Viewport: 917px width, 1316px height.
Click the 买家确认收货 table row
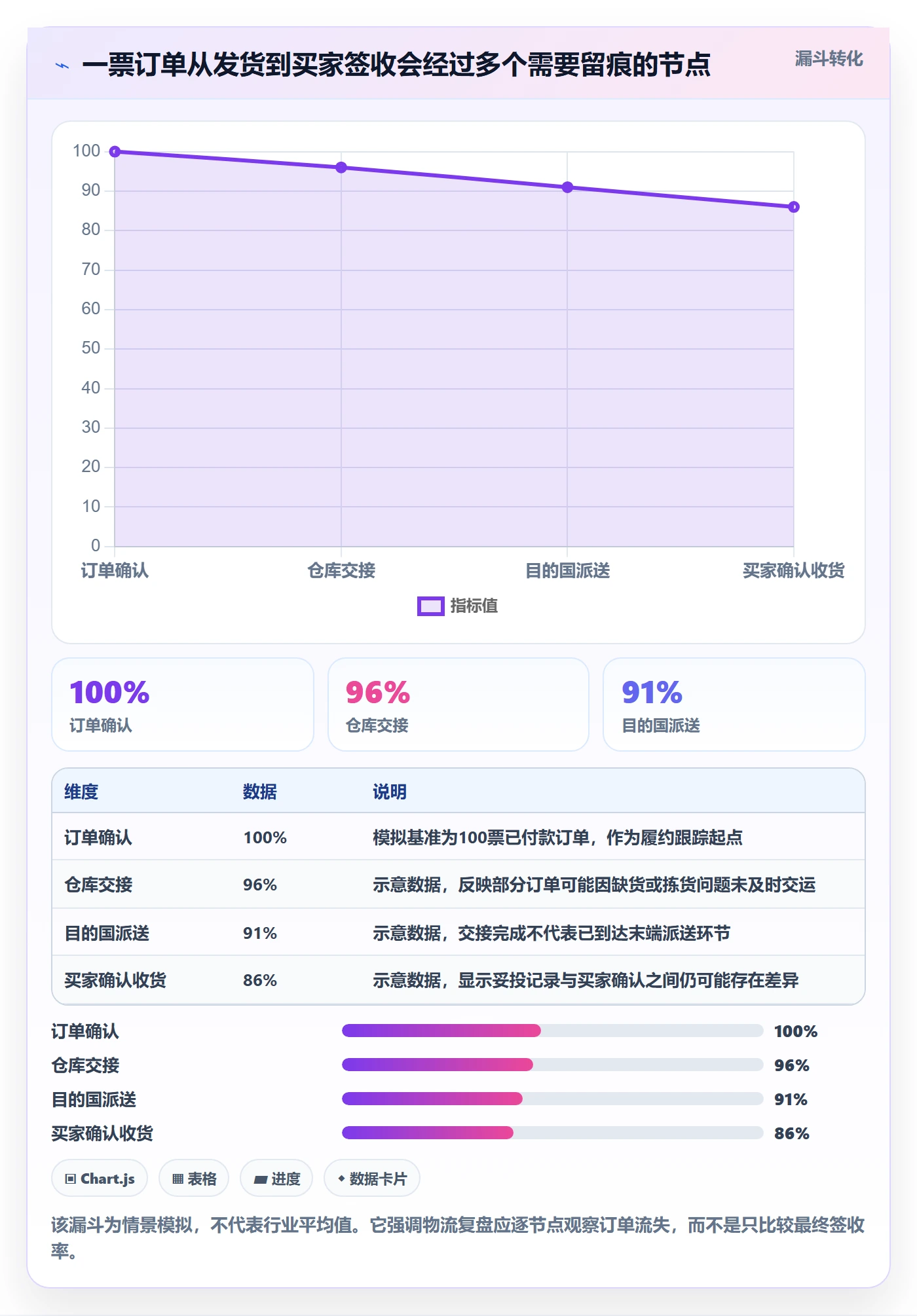coord(458,980)
